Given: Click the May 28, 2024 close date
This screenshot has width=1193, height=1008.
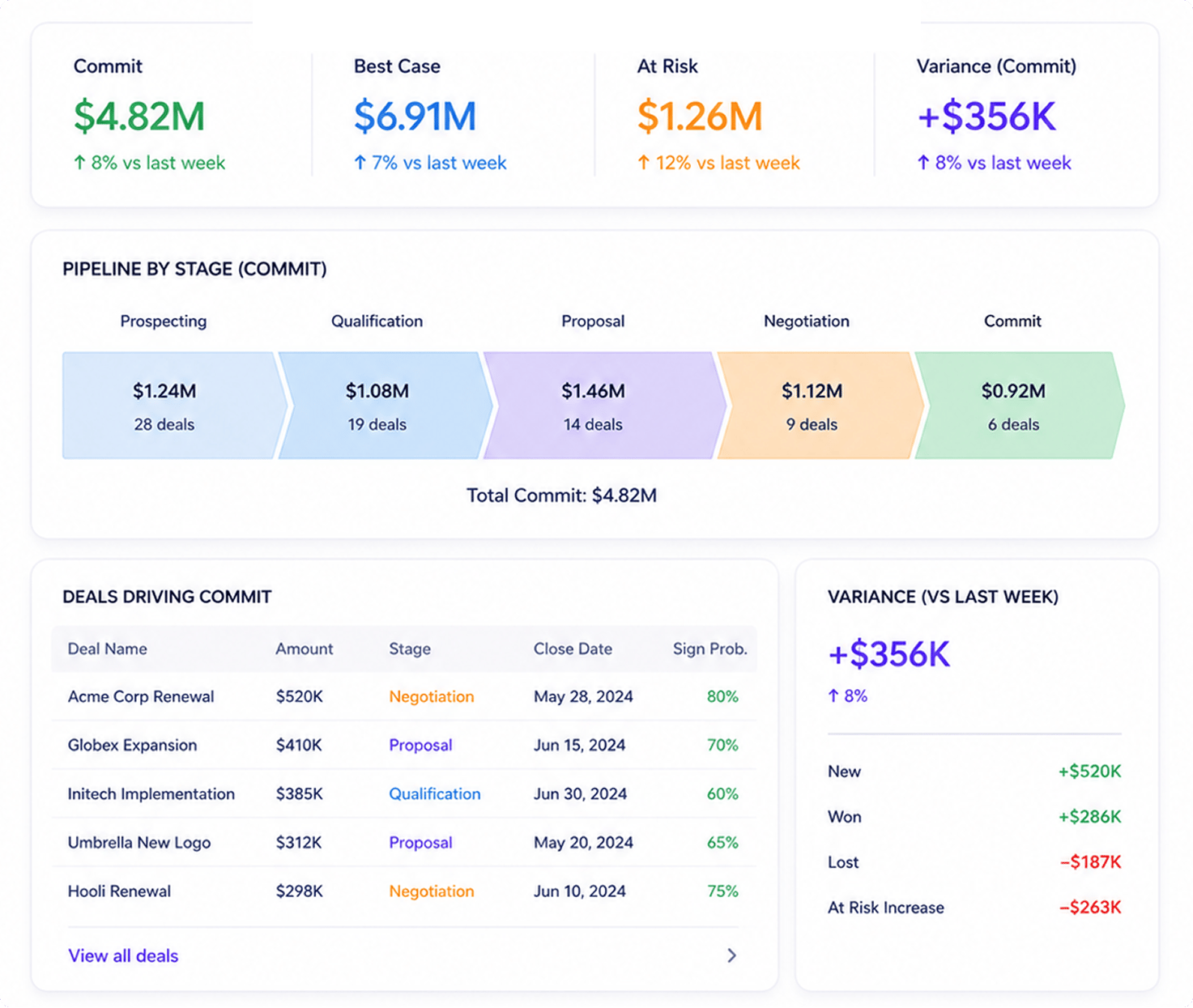Looking at the screenshot, I should 583,696.
